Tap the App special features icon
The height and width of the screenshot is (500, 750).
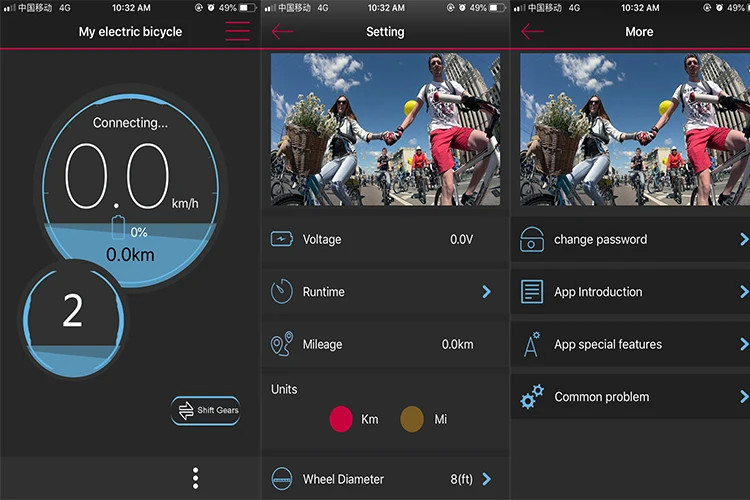pos(531,344)
